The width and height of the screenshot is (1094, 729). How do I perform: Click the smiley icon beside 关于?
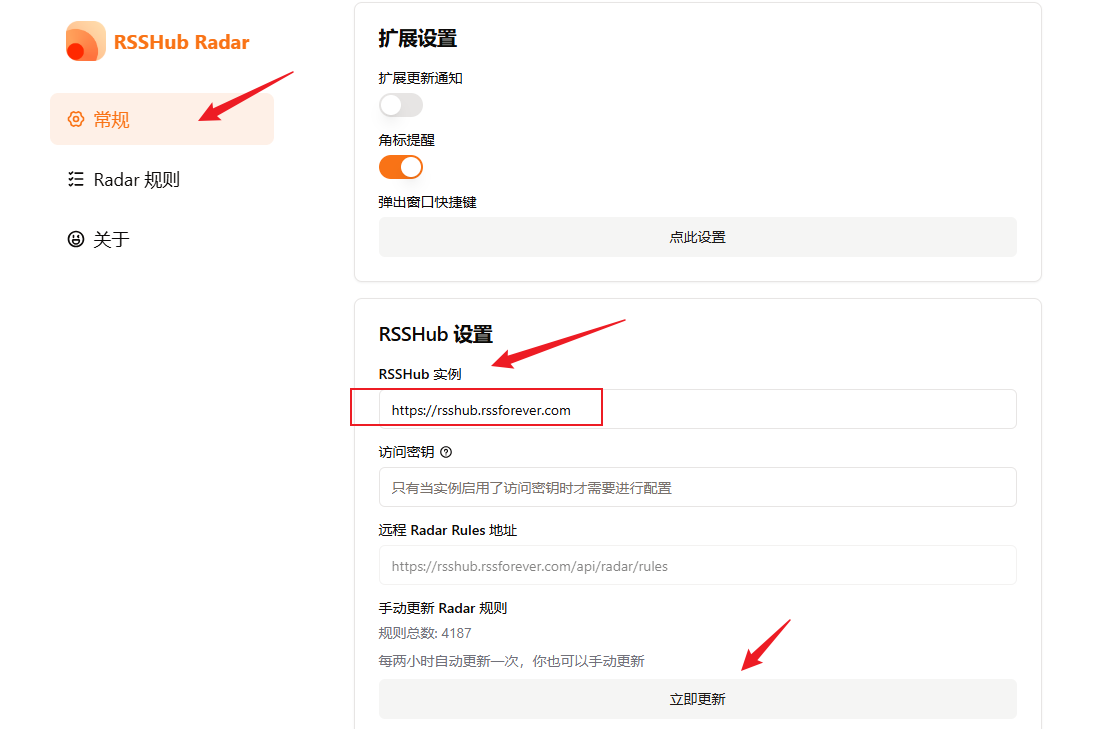(x=76, y=239)
